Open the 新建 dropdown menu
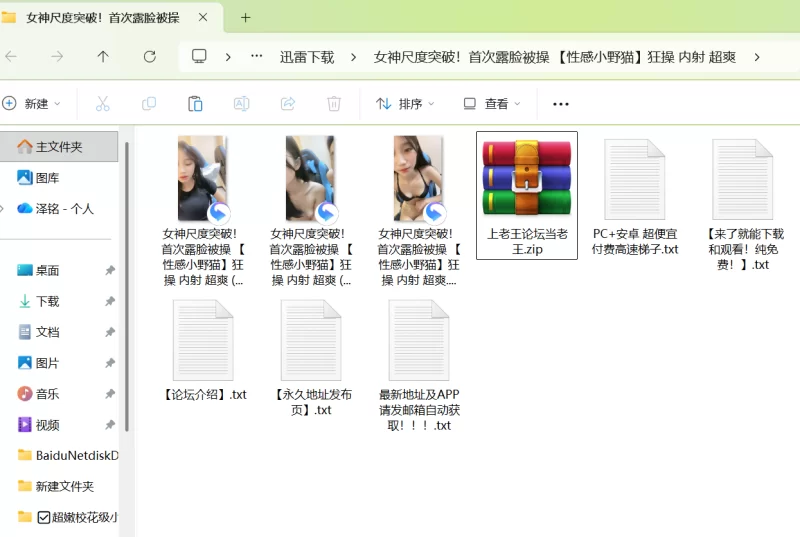Viewport: 800px width, 537px height. click(x=32, y=104)
